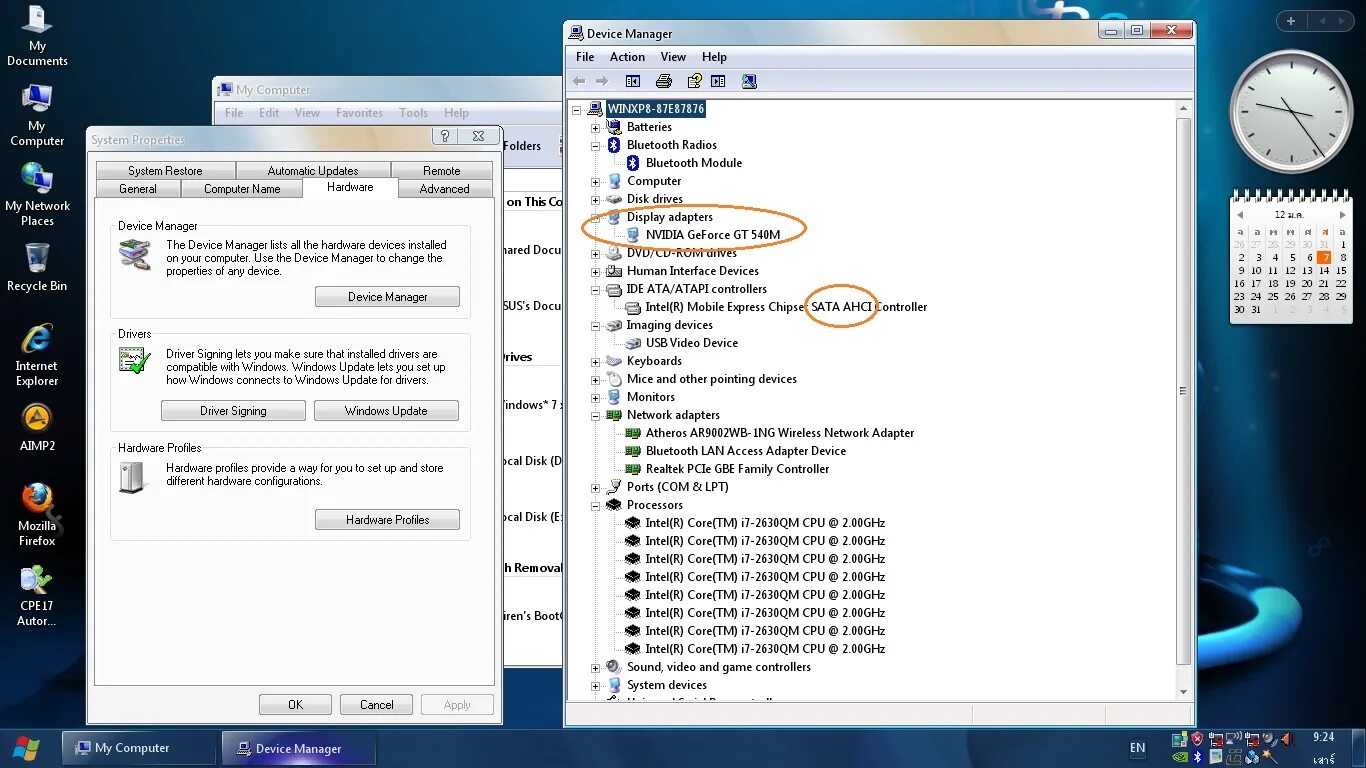
Task: Expand the Human Interface Devices node
Action: tap(596, 271)
